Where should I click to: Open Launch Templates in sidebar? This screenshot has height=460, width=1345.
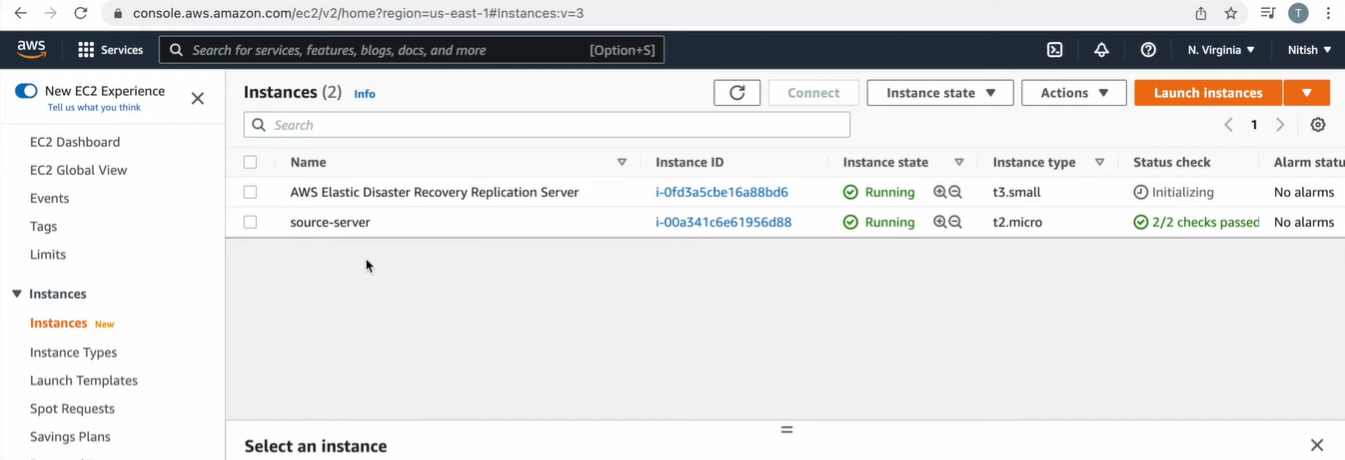pyautogui.click(x=84, y=380)
